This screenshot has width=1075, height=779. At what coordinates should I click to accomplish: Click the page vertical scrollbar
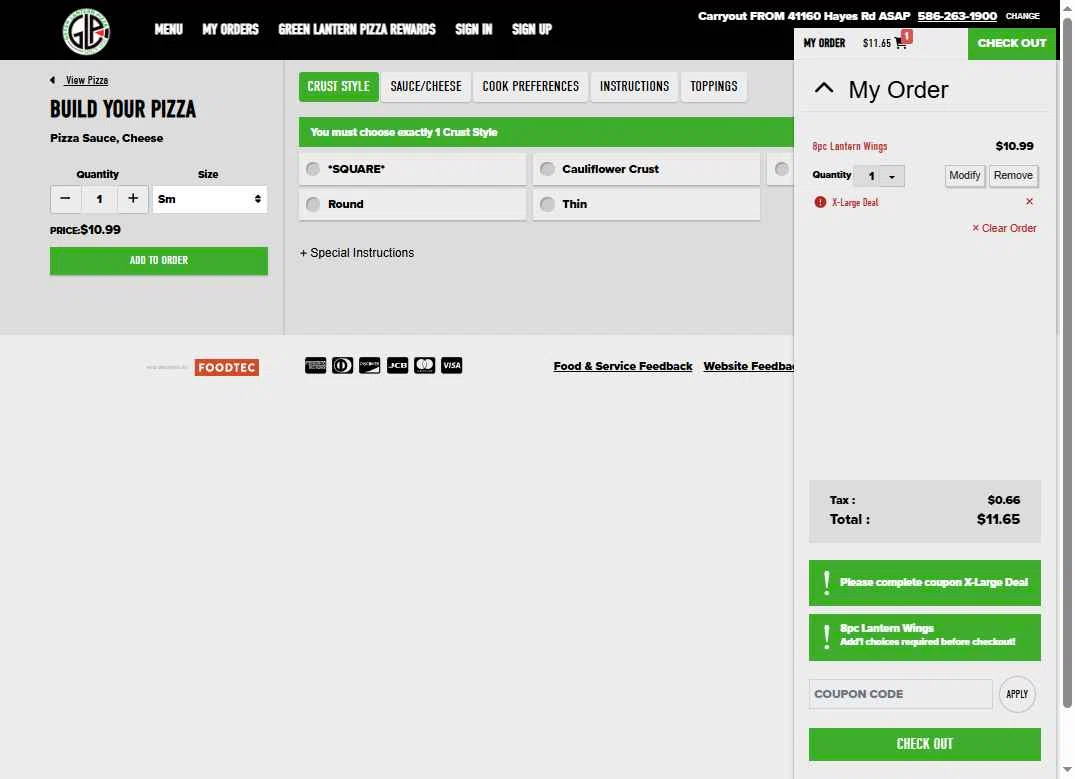tap(1067, 363)
